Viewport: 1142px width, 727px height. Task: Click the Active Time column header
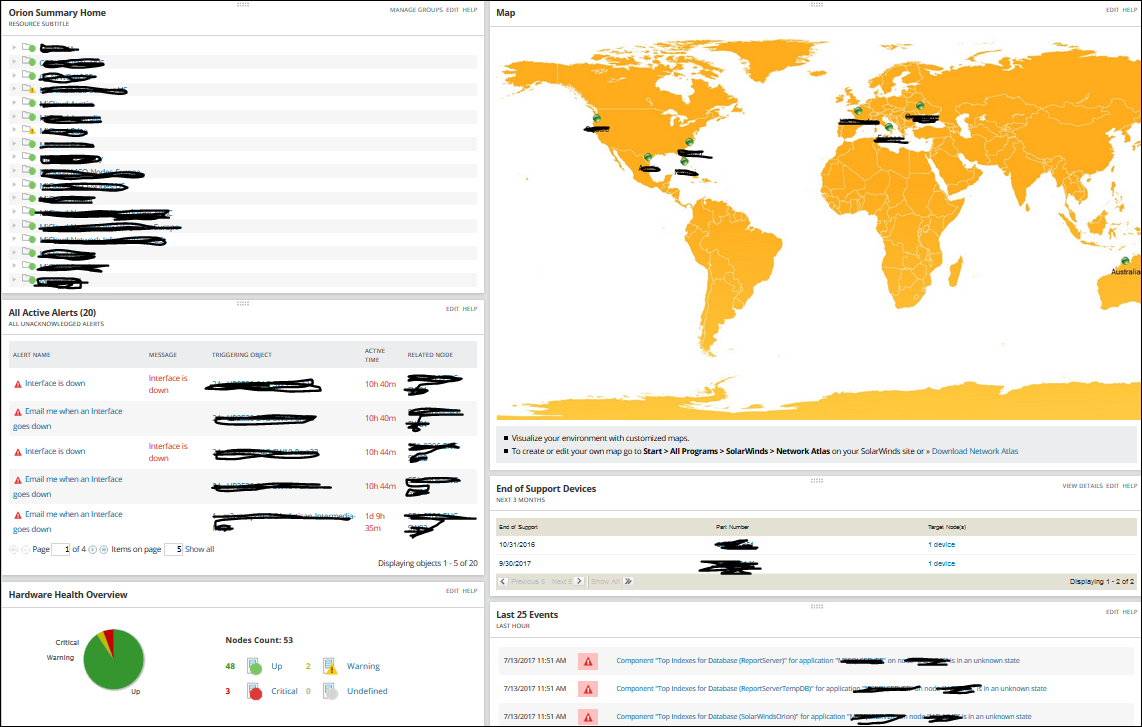[x=375, y=355]
